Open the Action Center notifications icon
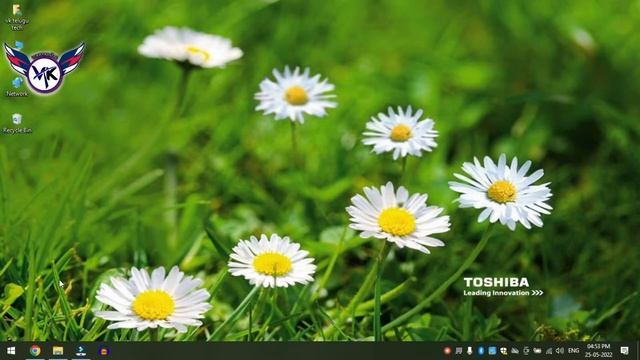 (624, 351)
